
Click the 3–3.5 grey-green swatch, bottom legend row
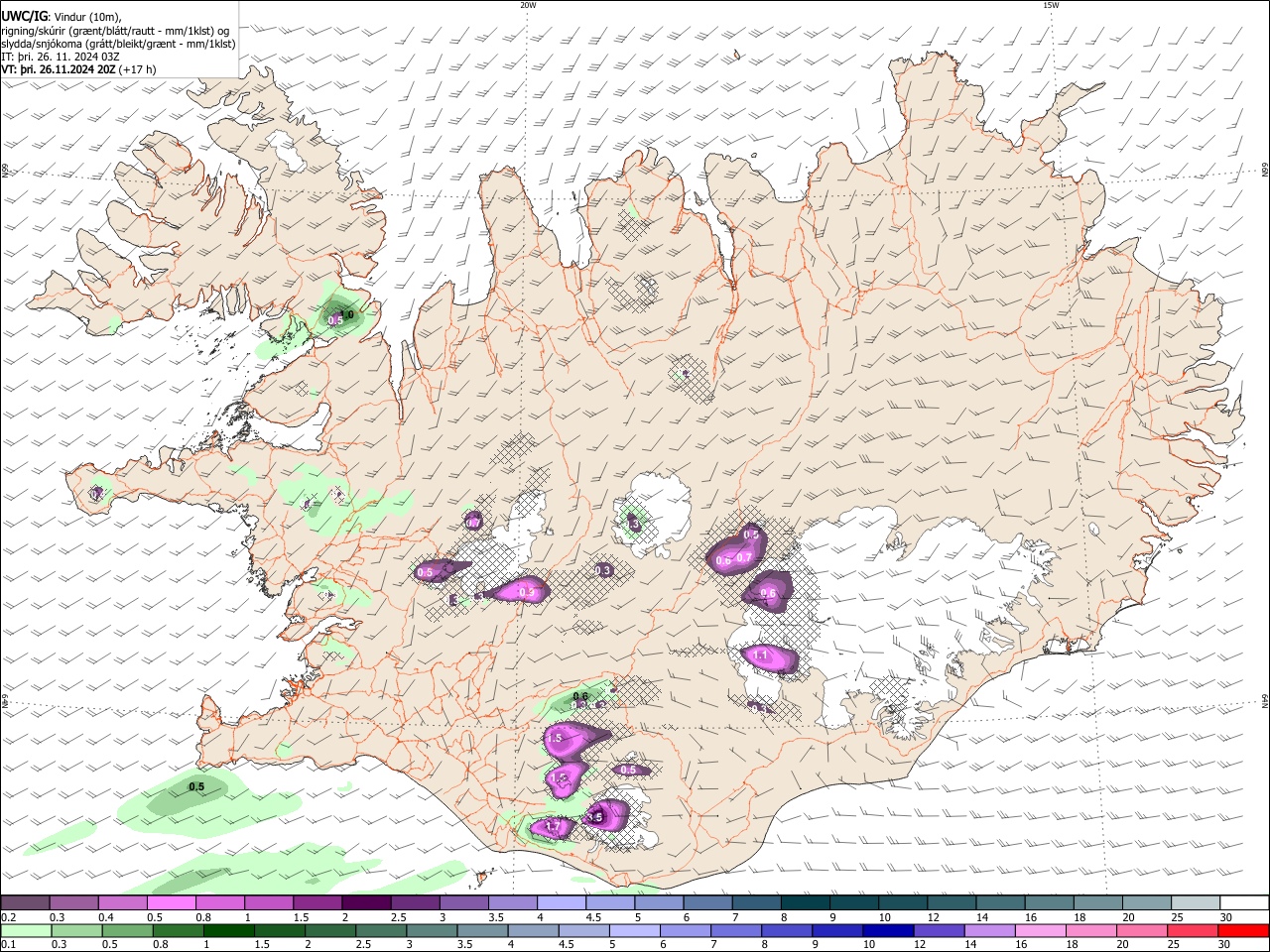431,931
